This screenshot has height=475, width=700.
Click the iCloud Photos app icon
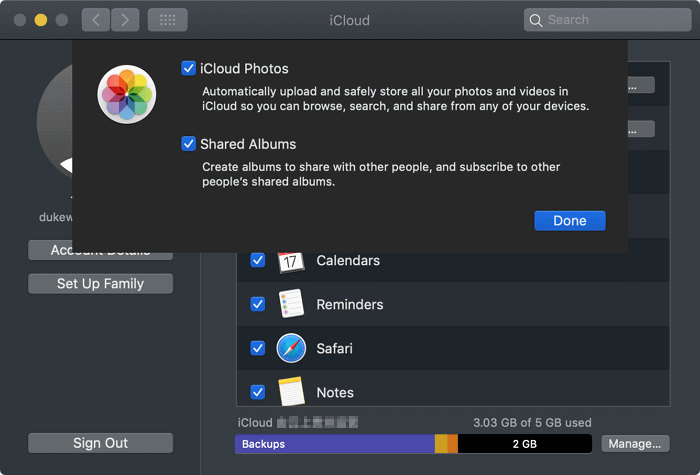126,94
